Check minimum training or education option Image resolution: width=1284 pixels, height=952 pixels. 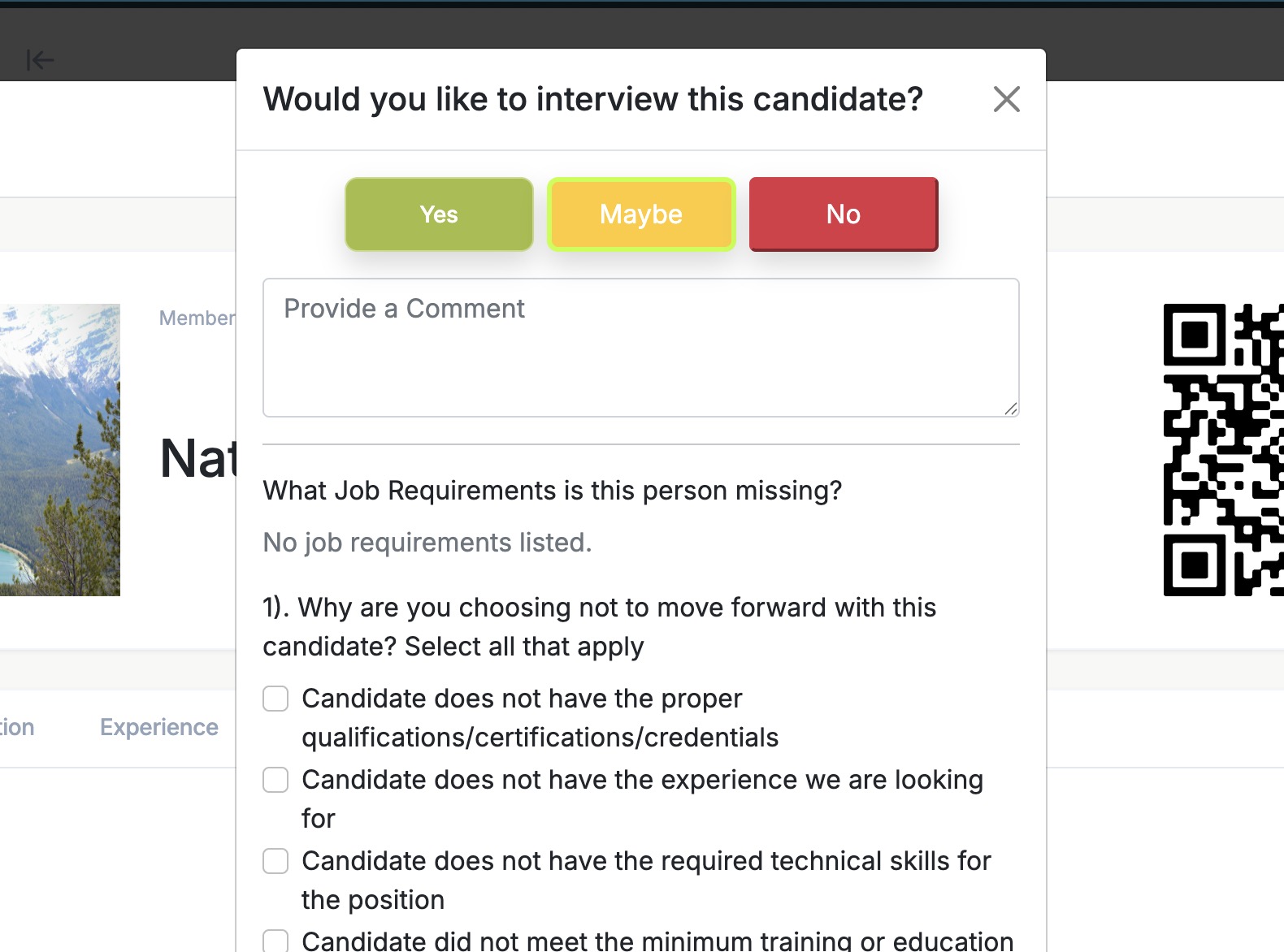[x=275, y=940]
